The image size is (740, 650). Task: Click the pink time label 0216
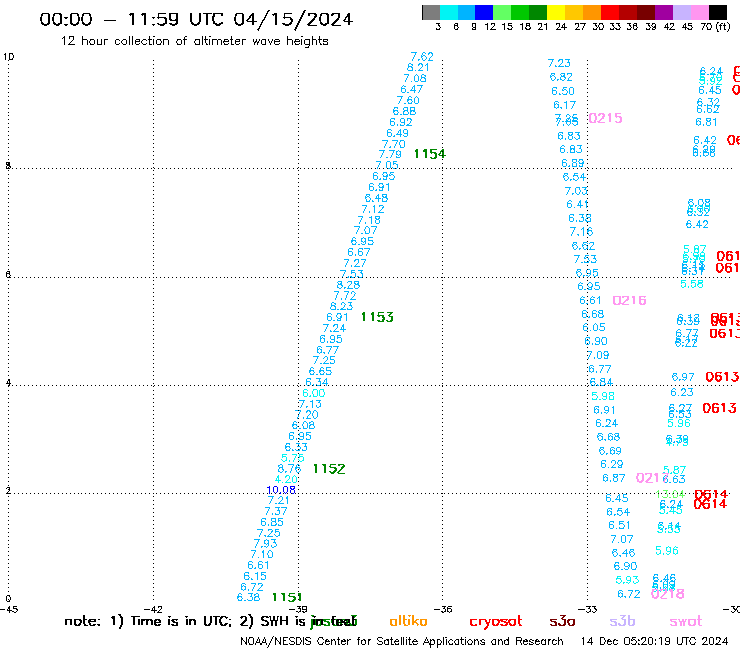(629, 300)
